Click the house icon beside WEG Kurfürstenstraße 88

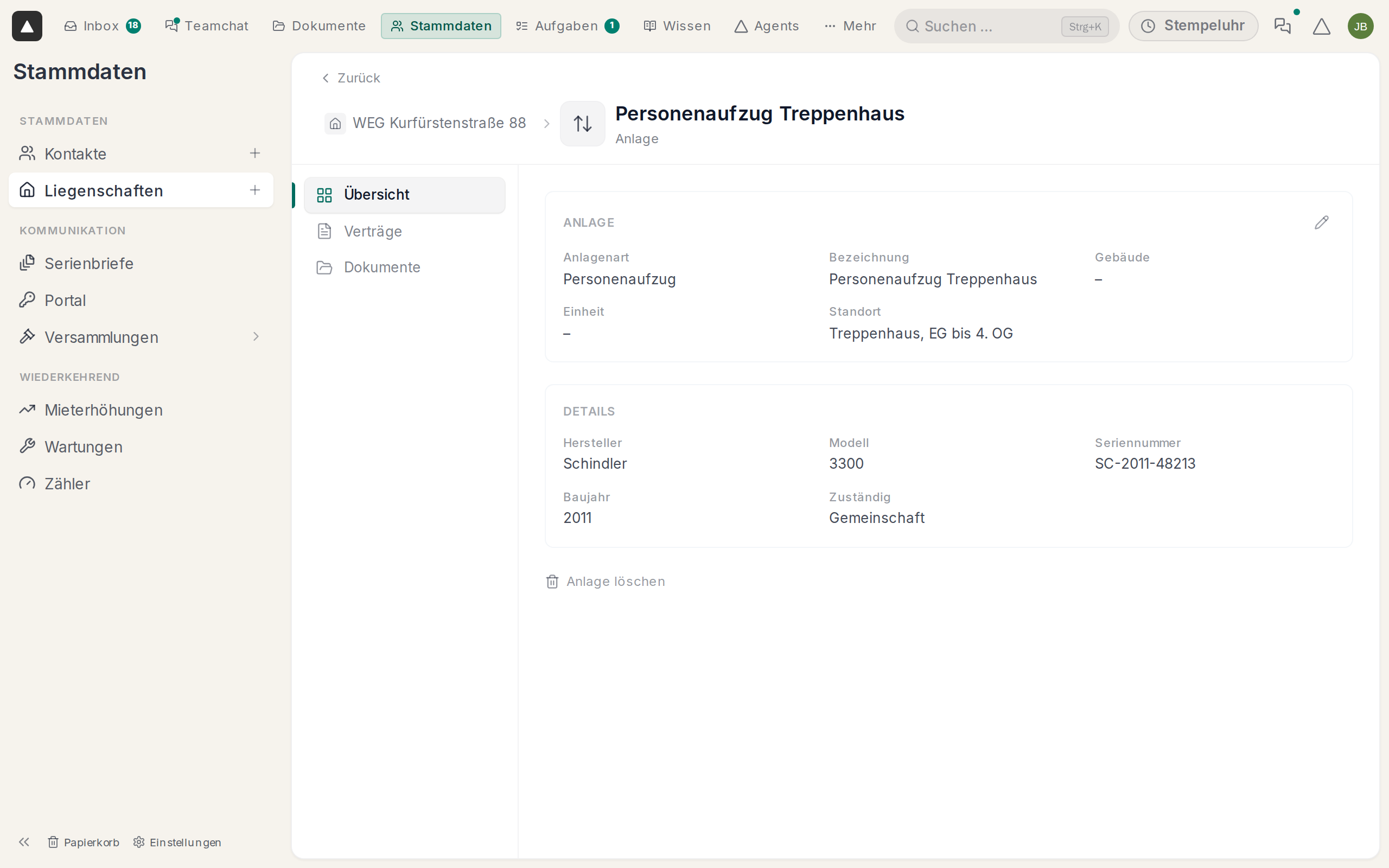click(x=335, y=124)
